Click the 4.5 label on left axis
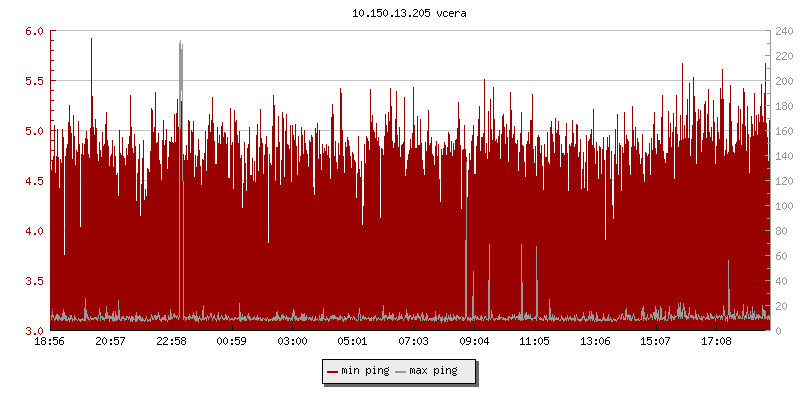This screenshot has width=800, height=400. click(34, 181)
